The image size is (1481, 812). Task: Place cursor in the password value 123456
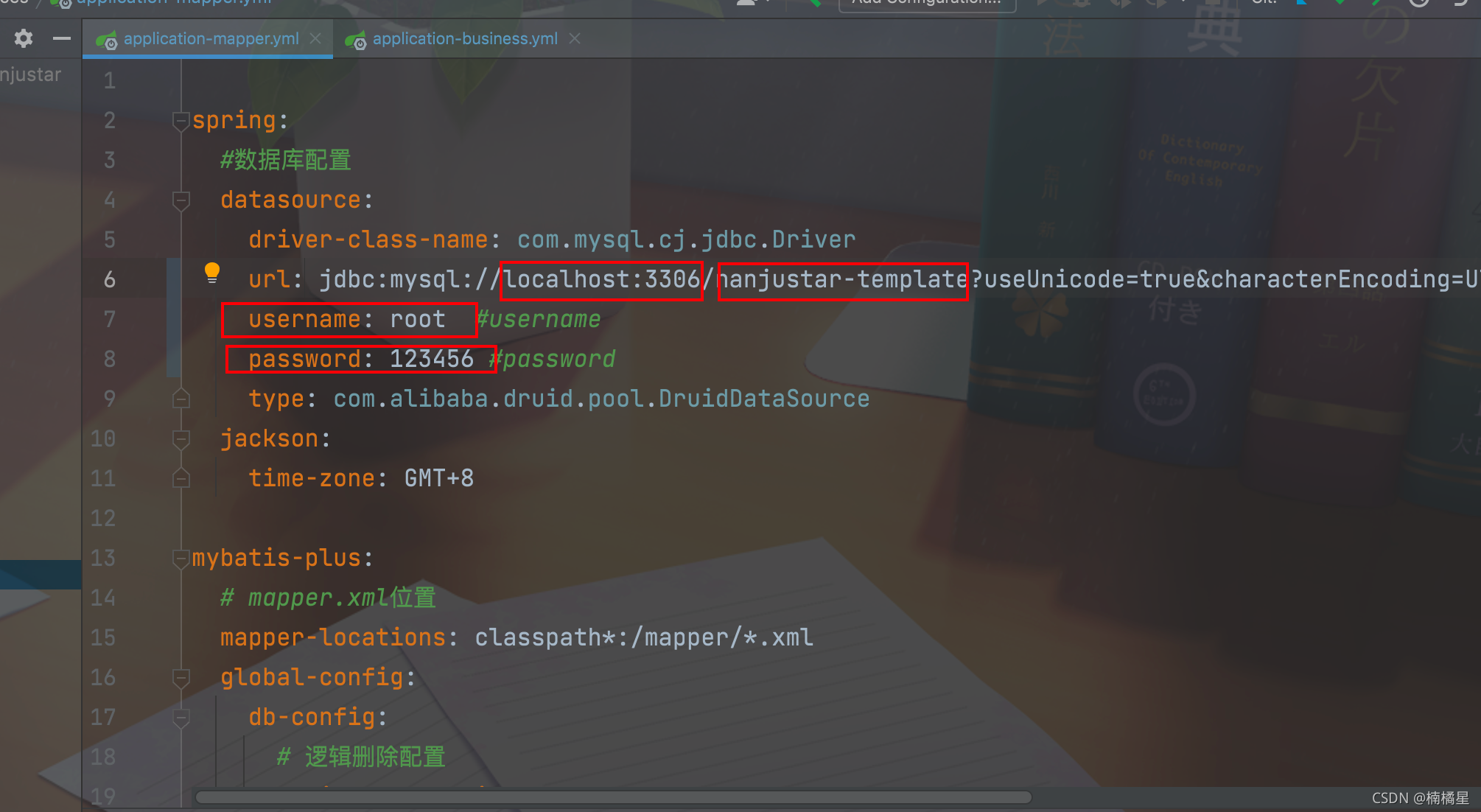[x=431, y=360]
